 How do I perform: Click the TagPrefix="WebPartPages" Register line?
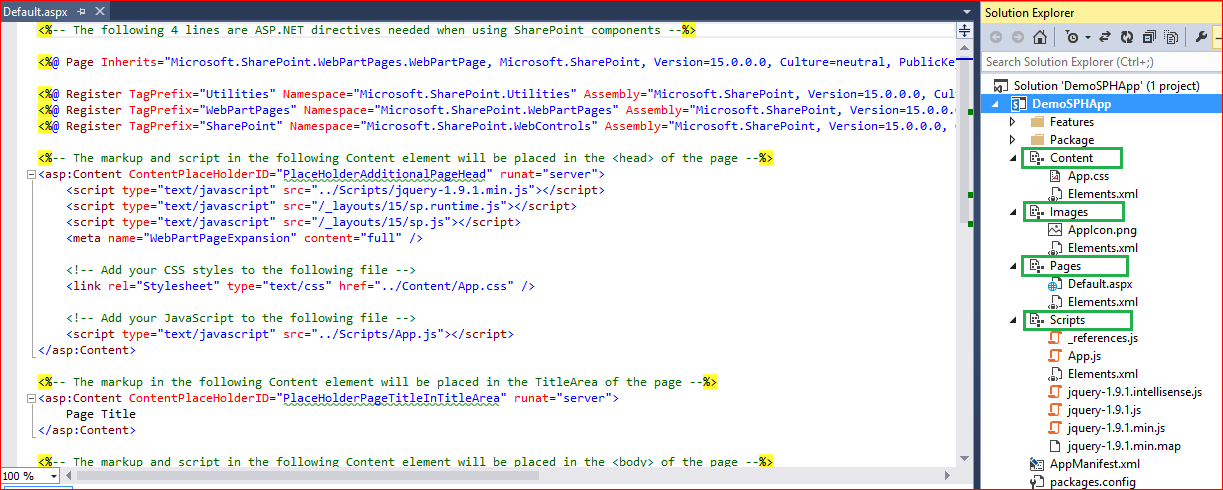point(497,110)
